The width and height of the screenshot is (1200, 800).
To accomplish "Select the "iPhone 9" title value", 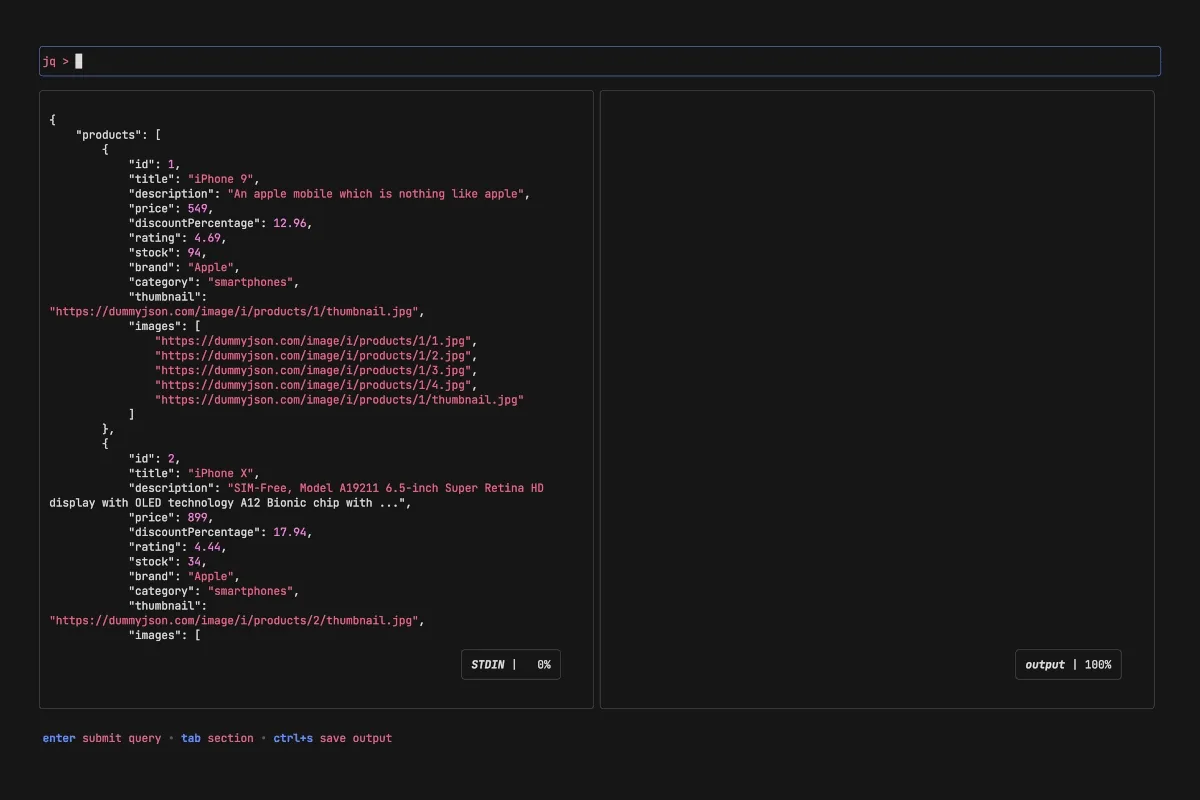I will tap(223, 179).
